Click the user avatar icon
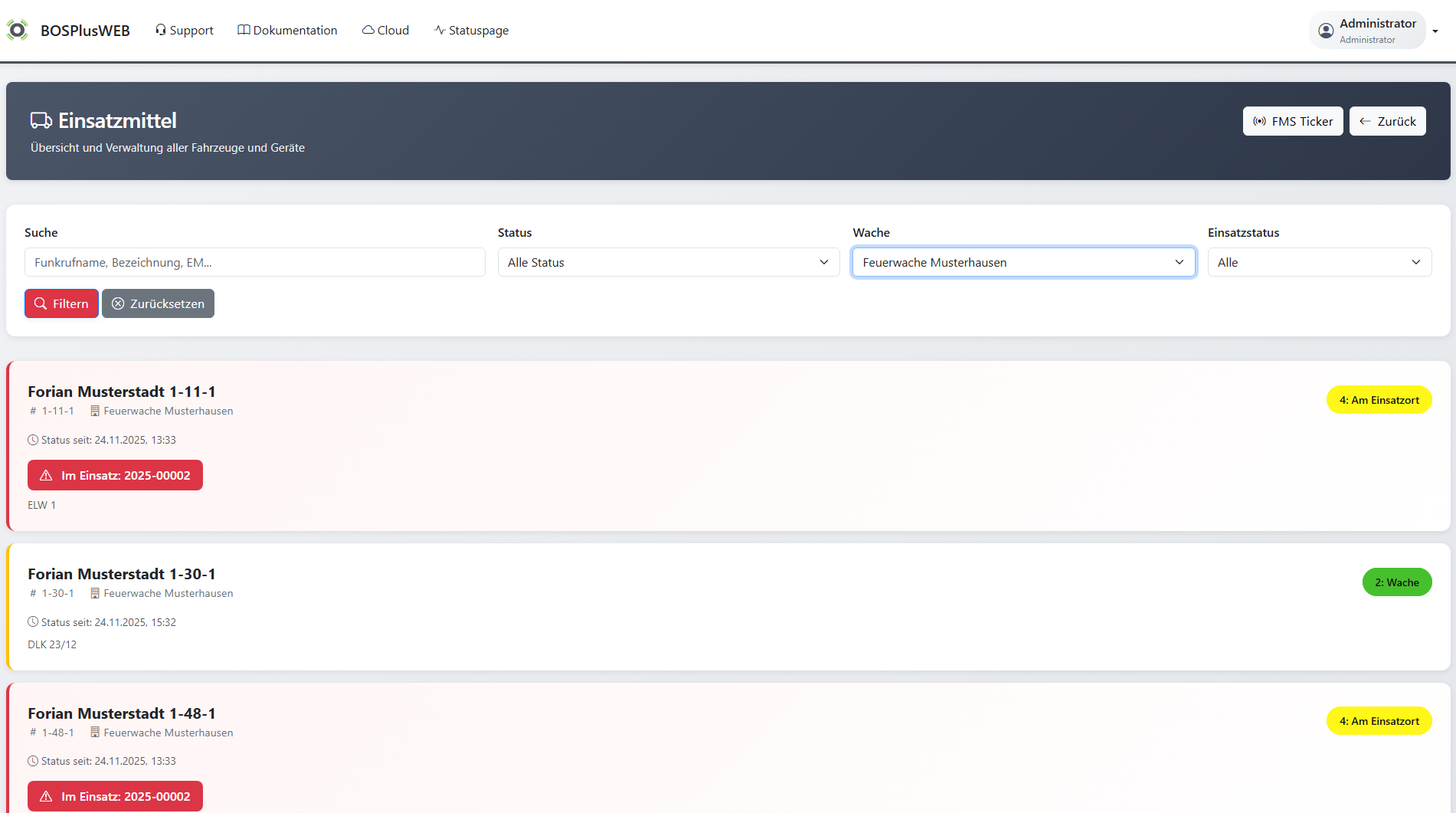Image resolution: width=1456 pixels, height=813 pixels. coord(1326,31)
